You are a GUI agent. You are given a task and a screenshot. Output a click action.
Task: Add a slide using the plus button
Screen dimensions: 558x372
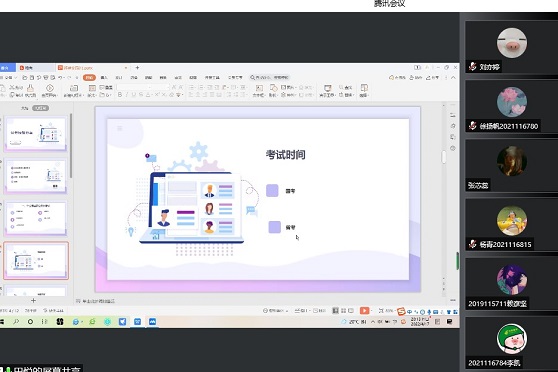coord(33,300)
